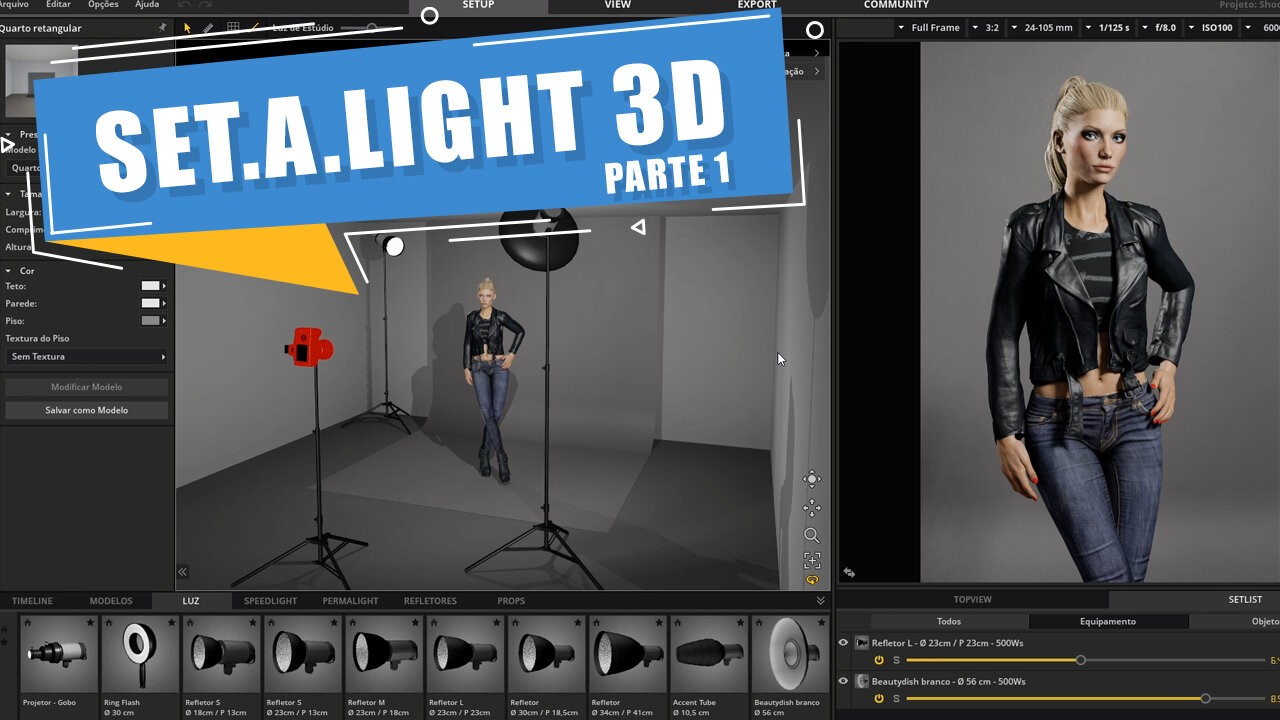The height and width of the screenshot is (720, 1280).
Task: Click home icon on Ring Flash tile
Action: (x=108, y=622)
